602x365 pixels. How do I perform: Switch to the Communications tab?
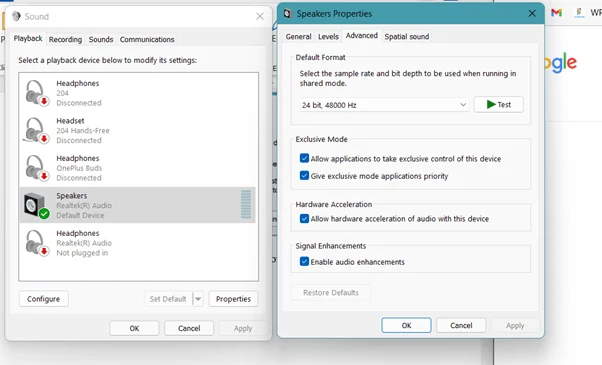tap(147, 40)
